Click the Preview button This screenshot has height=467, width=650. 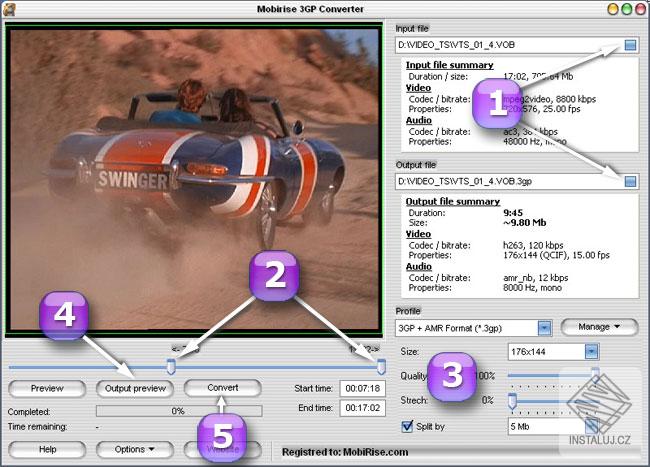(47, 388)
